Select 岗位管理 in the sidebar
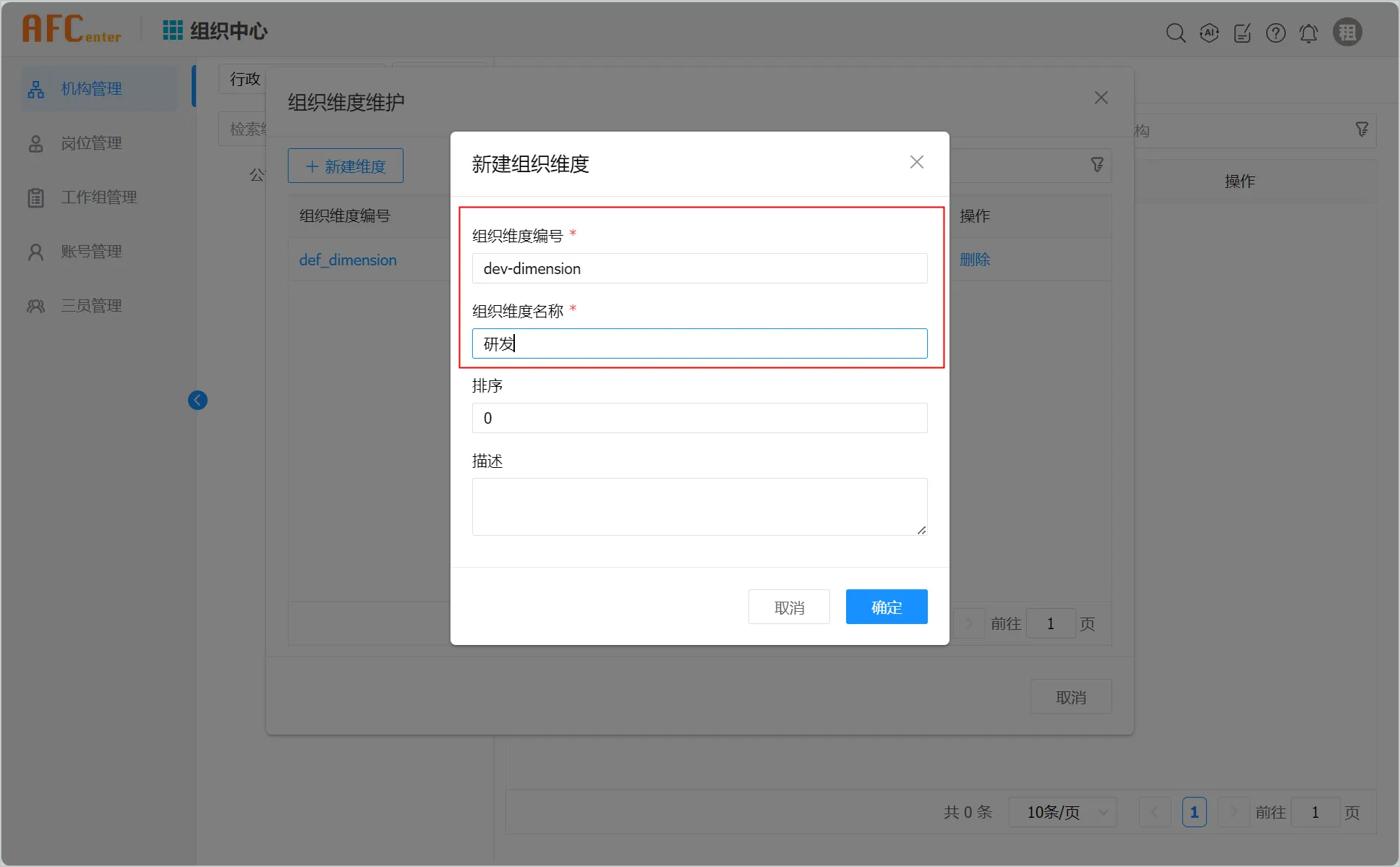The width and height of the screenshot is (1400, 867). pyautogui.click(x=91, y=143)
